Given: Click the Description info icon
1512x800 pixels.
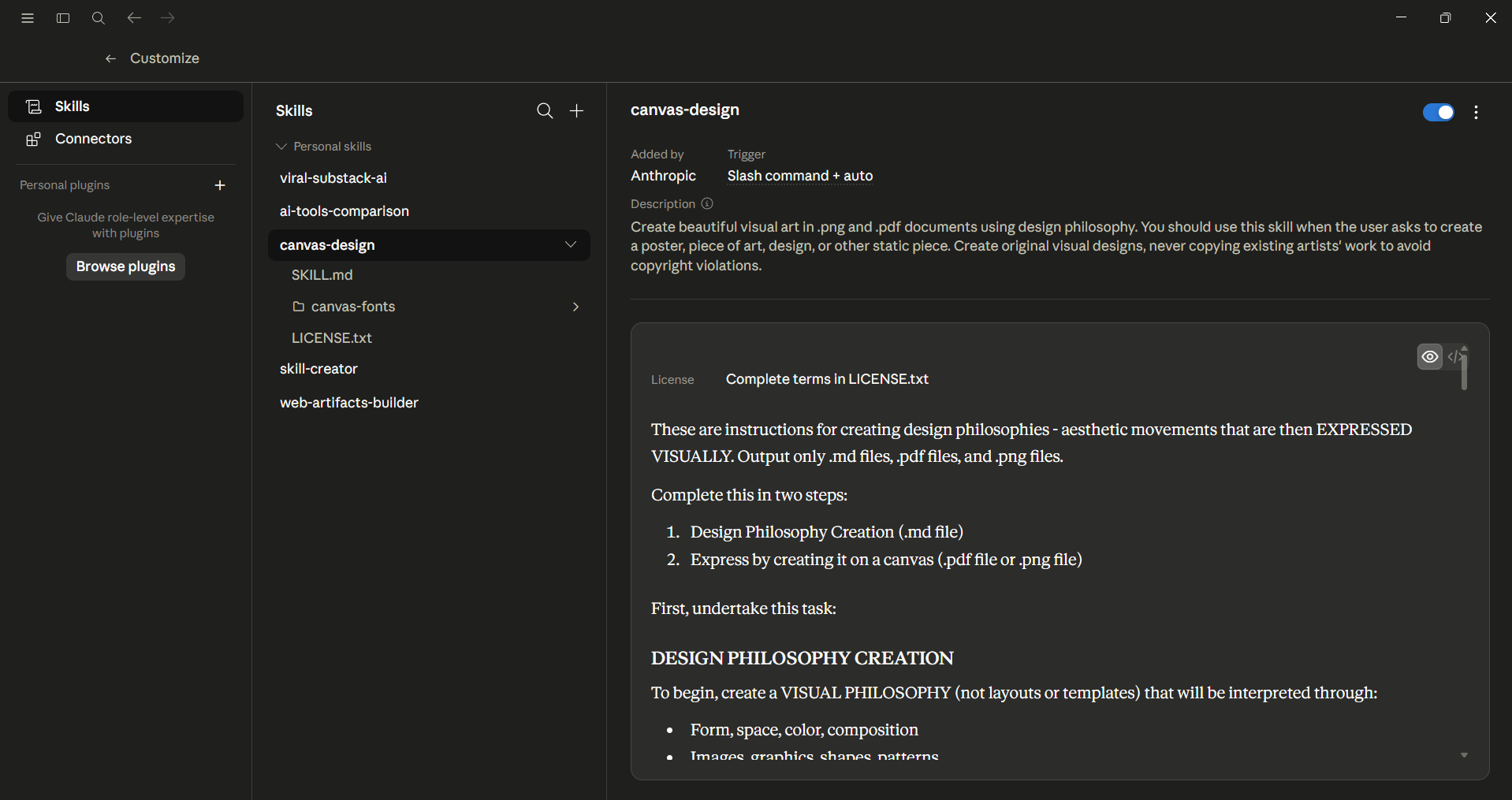Looking at the screenshot, I should pyautogui.click(x=707, y=203).
